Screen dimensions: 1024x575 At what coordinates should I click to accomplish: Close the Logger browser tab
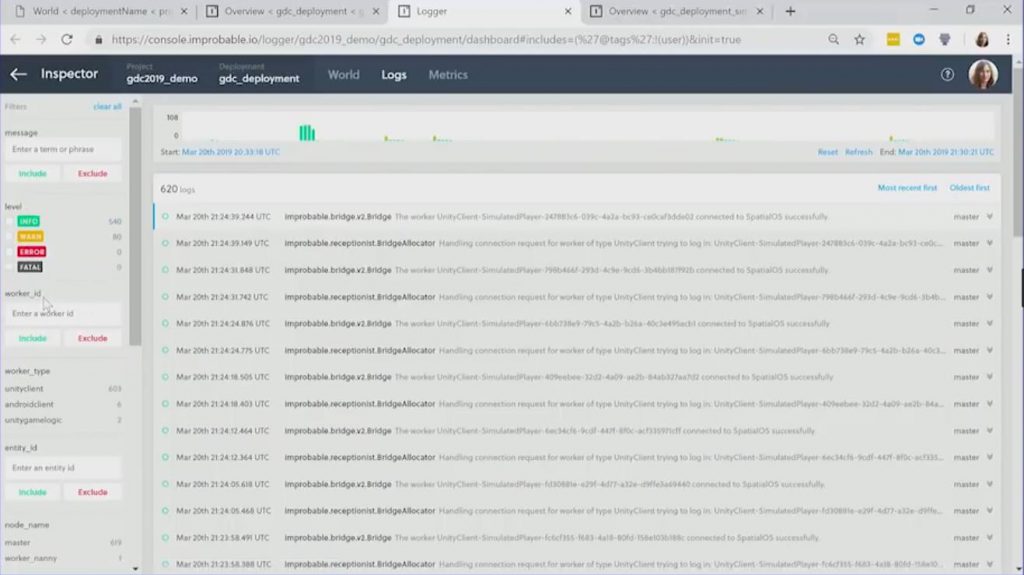pos(568,11)
